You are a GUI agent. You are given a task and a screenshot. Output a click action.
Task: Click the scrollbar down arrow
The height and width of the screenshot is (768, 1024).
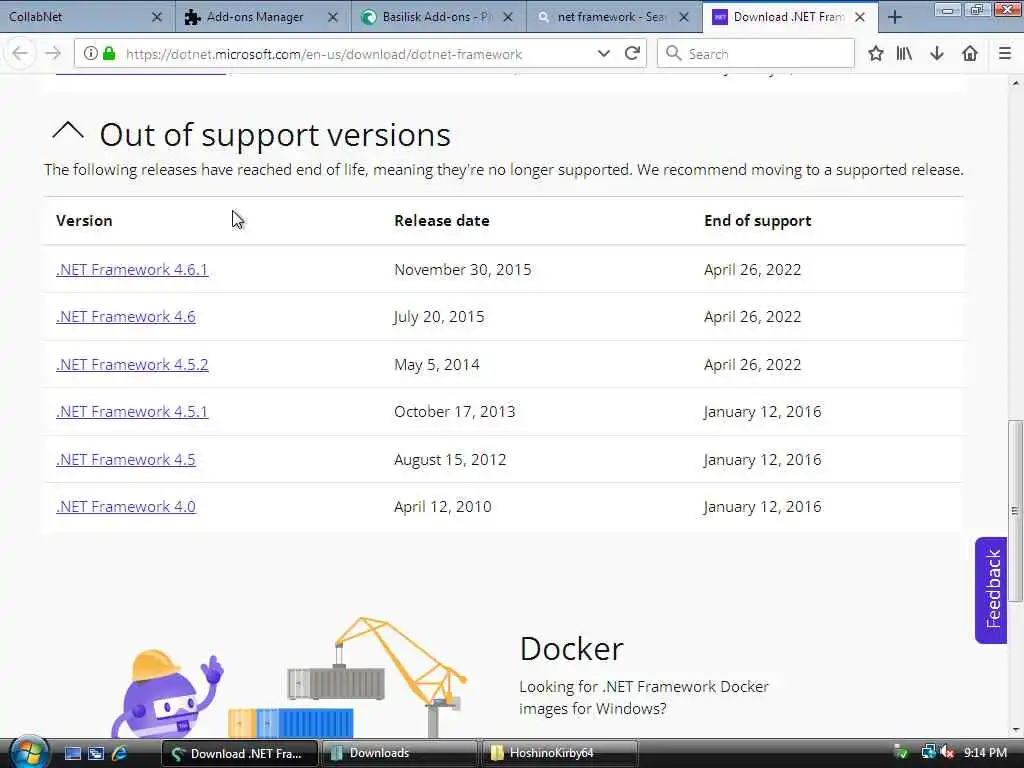click(1015, 730)
